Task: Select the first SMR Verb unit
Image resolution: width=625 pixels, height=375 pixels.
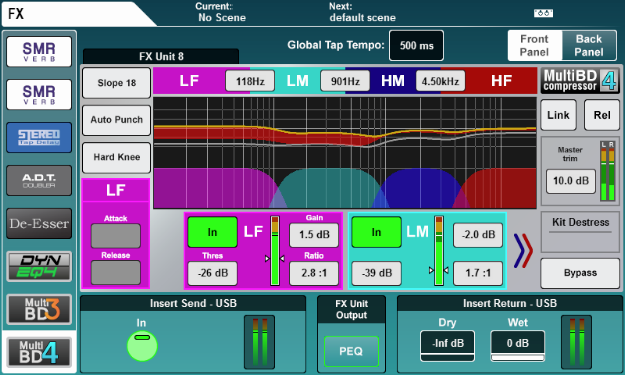Action: pos(39,52)
